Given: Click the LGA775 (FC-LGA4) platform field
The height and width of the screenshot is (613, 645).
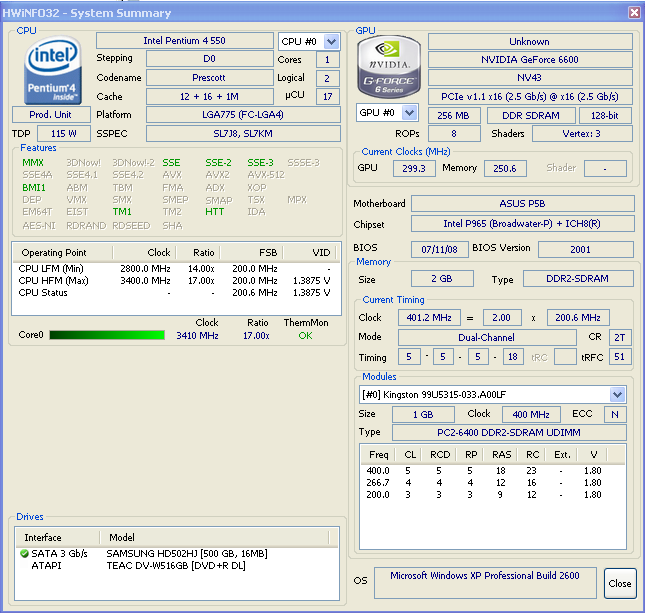Looking at the screenshot, I should click(243, 114).
